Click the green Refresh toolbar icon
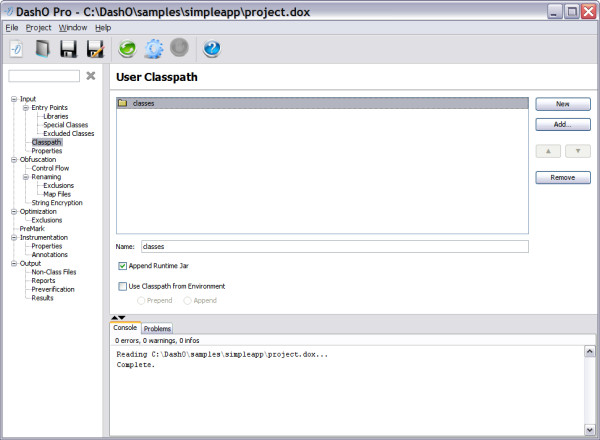This screenshot has height=440, width=600. click(x=127, y=49)
